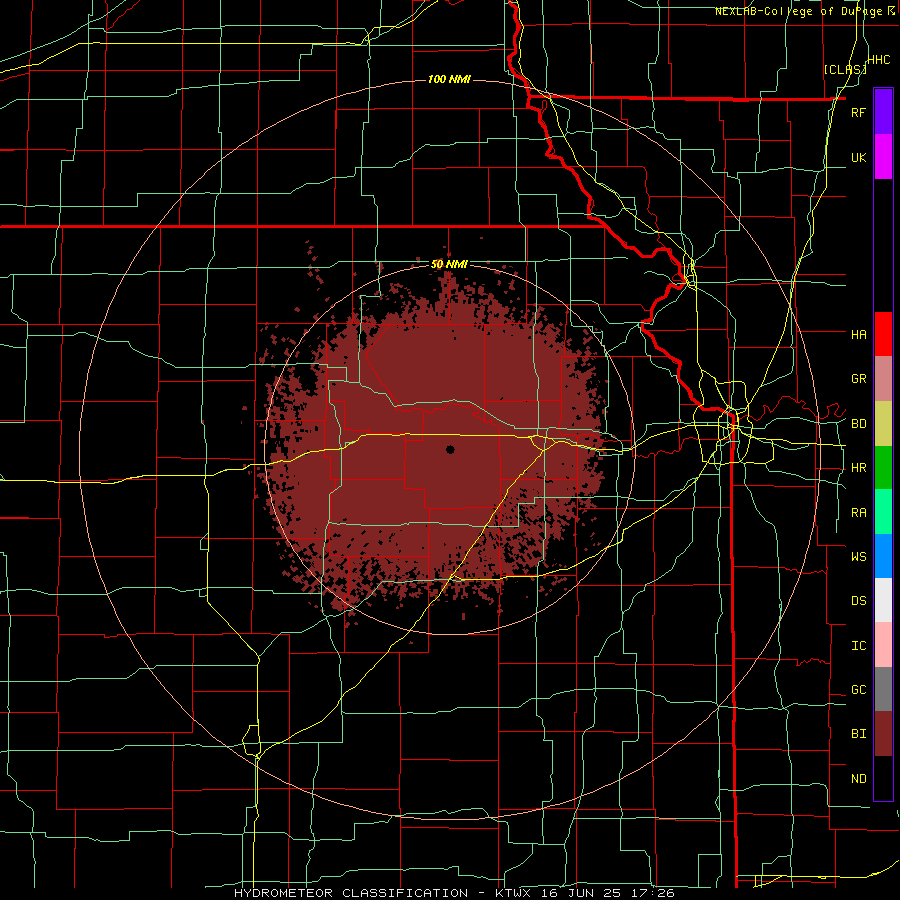Click the "DS" legend label
The image size is (900, 900).
pos(858,600)
